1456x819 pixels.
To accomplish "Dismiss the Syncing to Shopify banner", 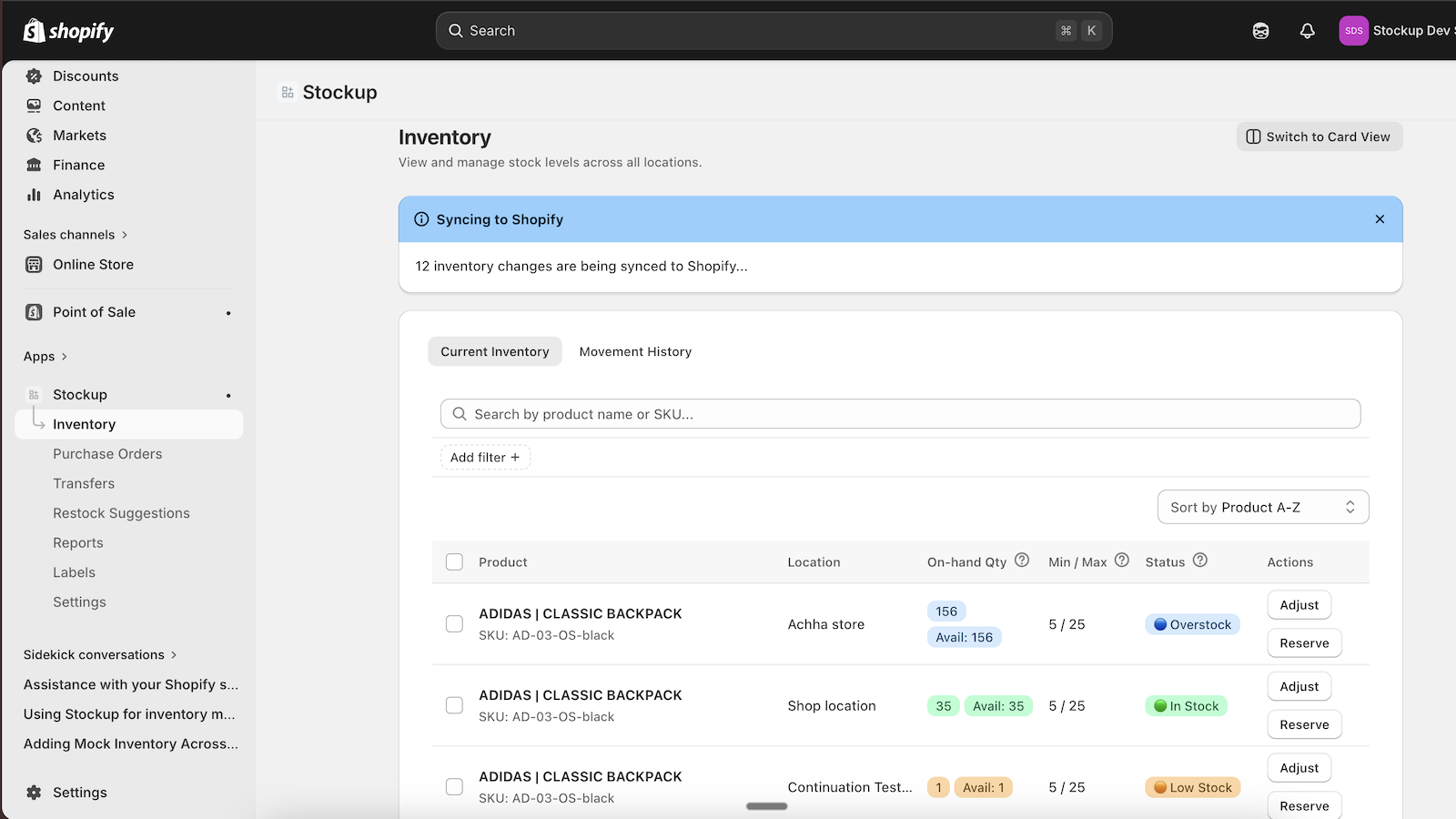I will point(1380,219).
